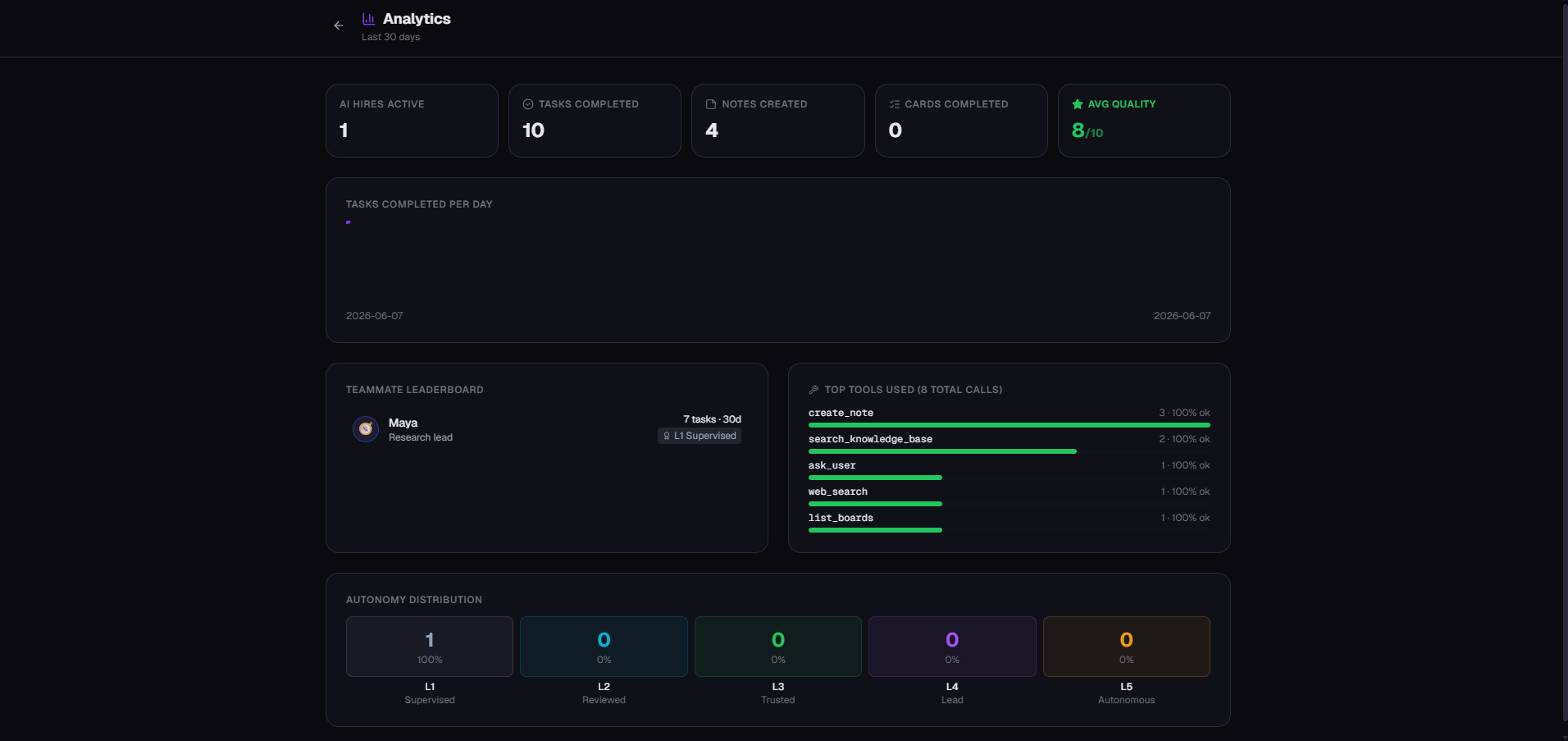The height and width of the screenshot is (741, 1568).
Task: Select the create_note tool name
Action: pyautogui.click(x=841, y=413)
